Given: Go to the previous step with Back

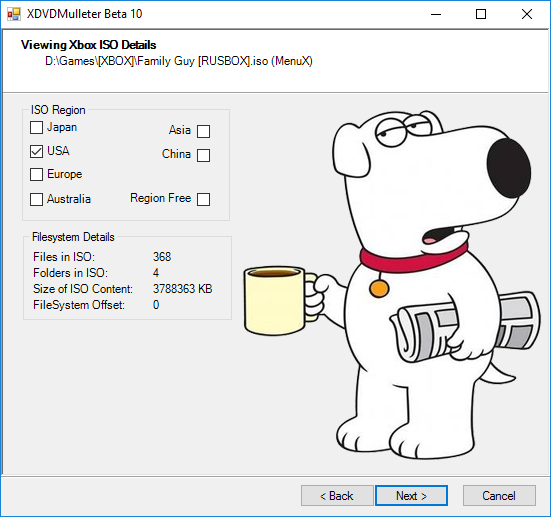Looking at the screenshot, I should point(337,496).
